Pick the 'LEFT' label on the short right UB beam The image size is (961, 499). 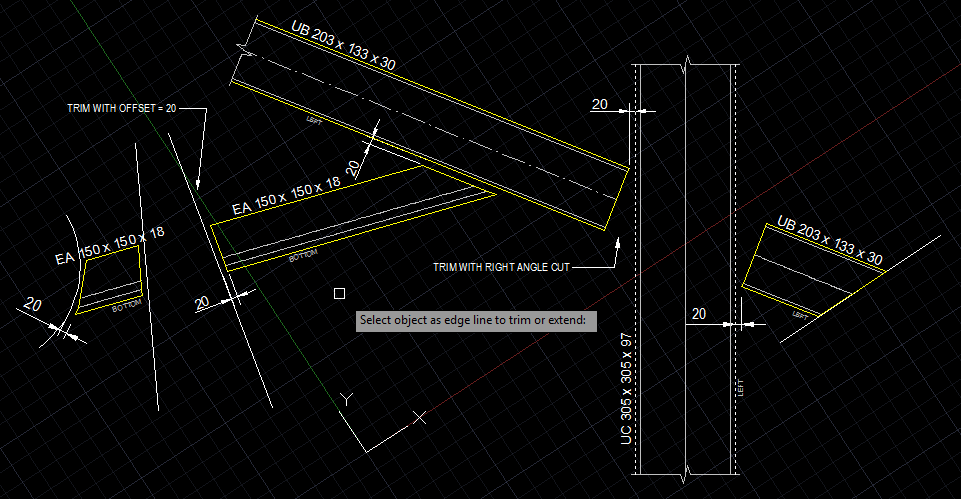[x=800, y=315]
